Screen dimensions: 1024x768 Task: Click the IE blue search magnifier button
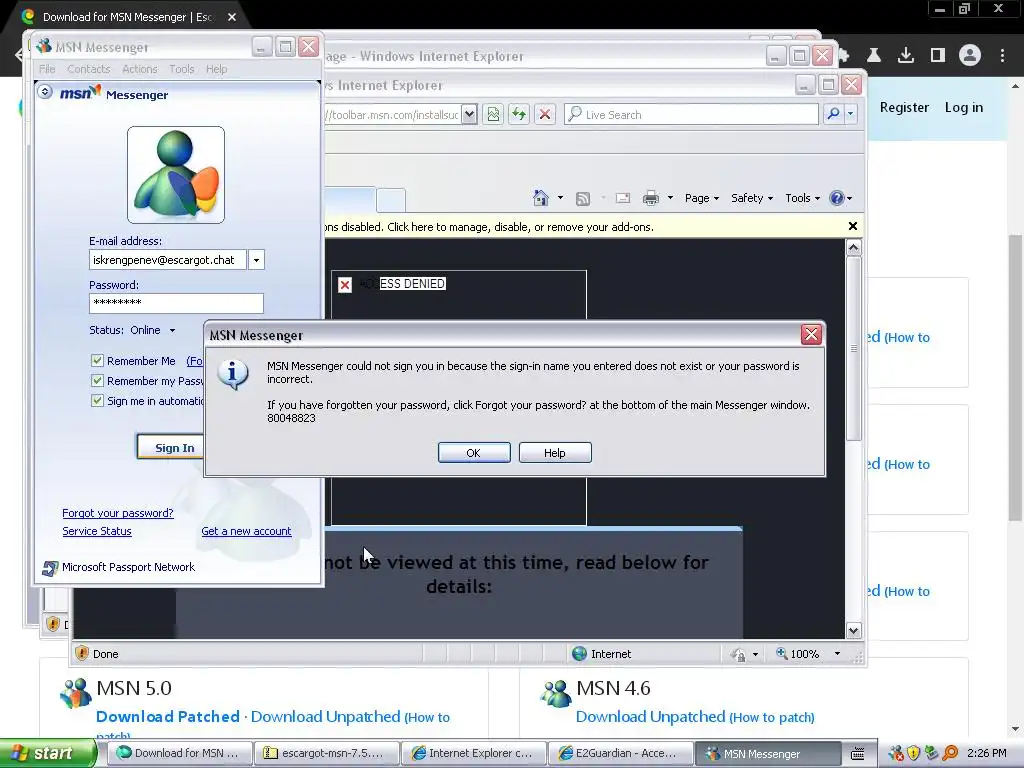coord(833,114)
